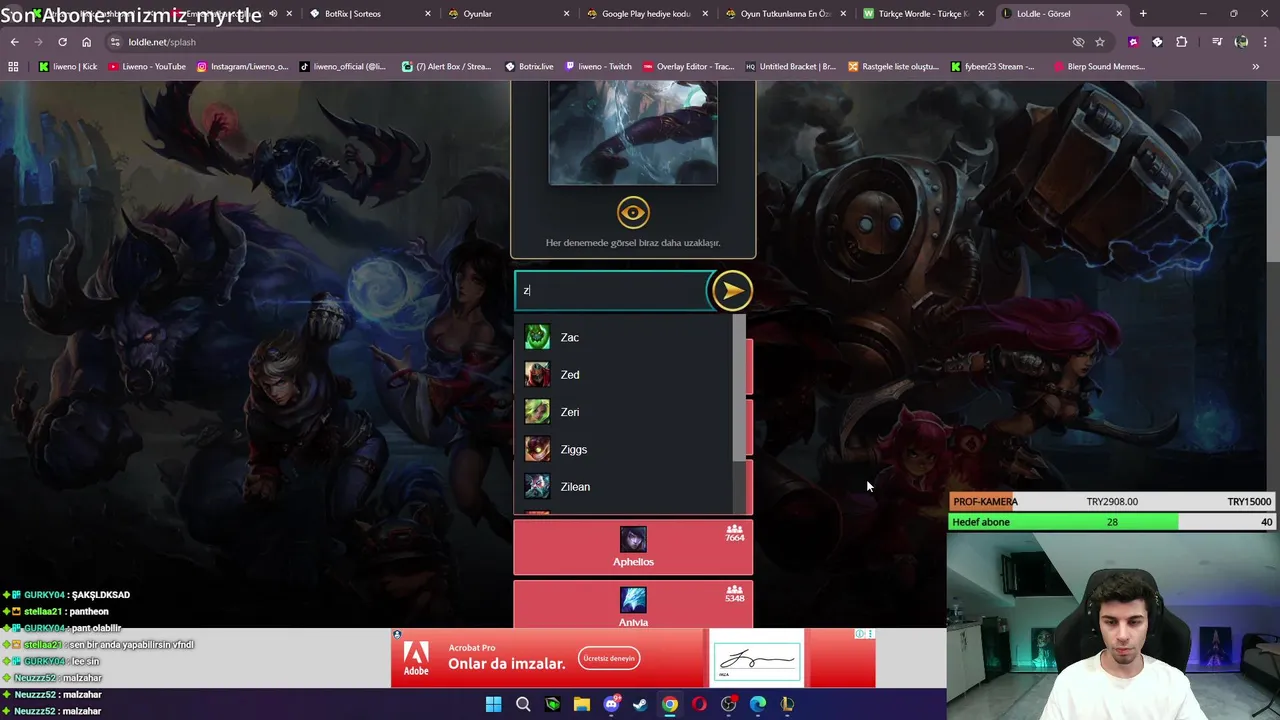
Task: Open the Botrix.live bookmark
Action: (x=529, y=66)
